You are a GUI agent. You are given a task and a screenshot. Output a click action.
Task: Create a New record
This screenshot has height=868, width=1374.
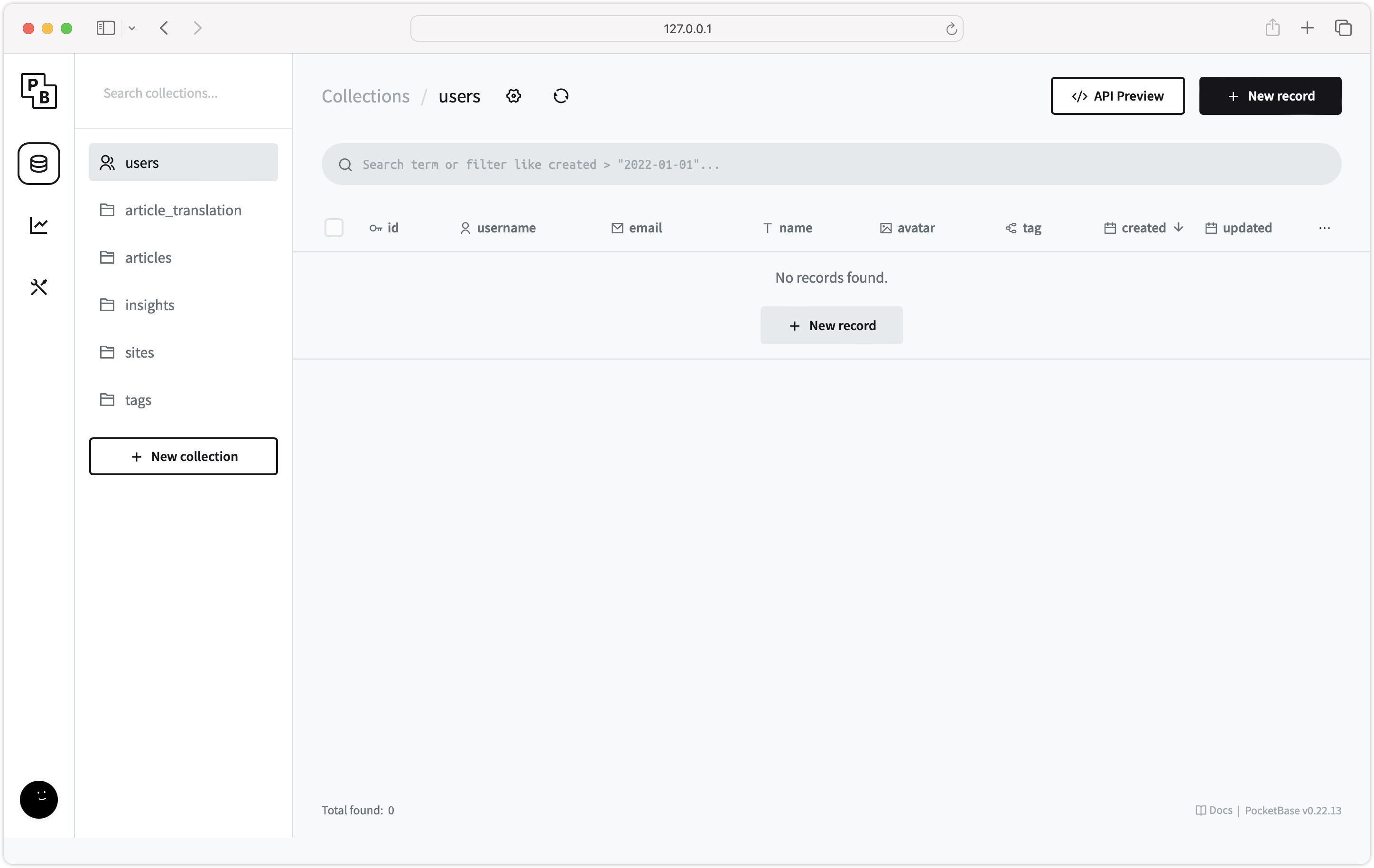pyautogui.click(x=1270, y=96)
